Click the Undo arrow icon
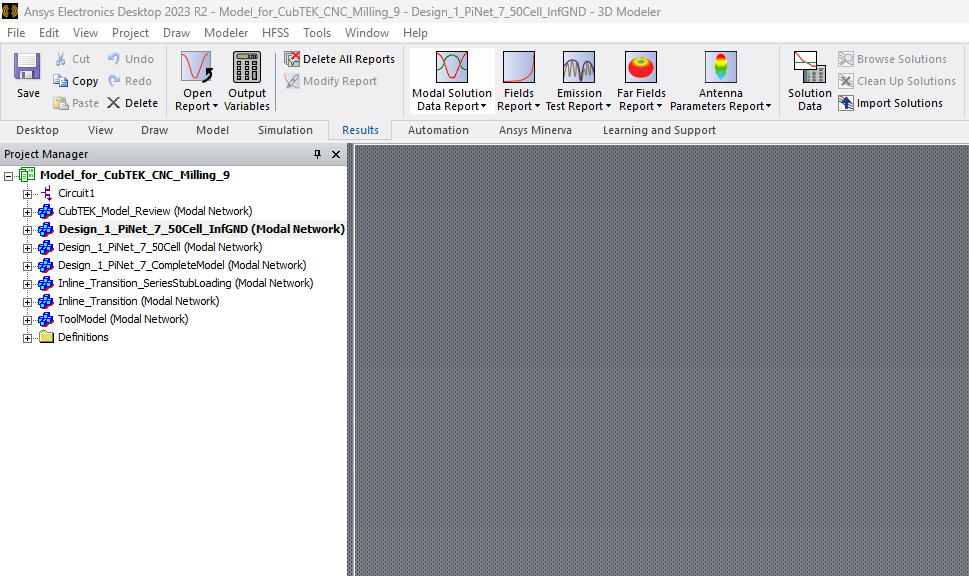 [x=114, y=59]
